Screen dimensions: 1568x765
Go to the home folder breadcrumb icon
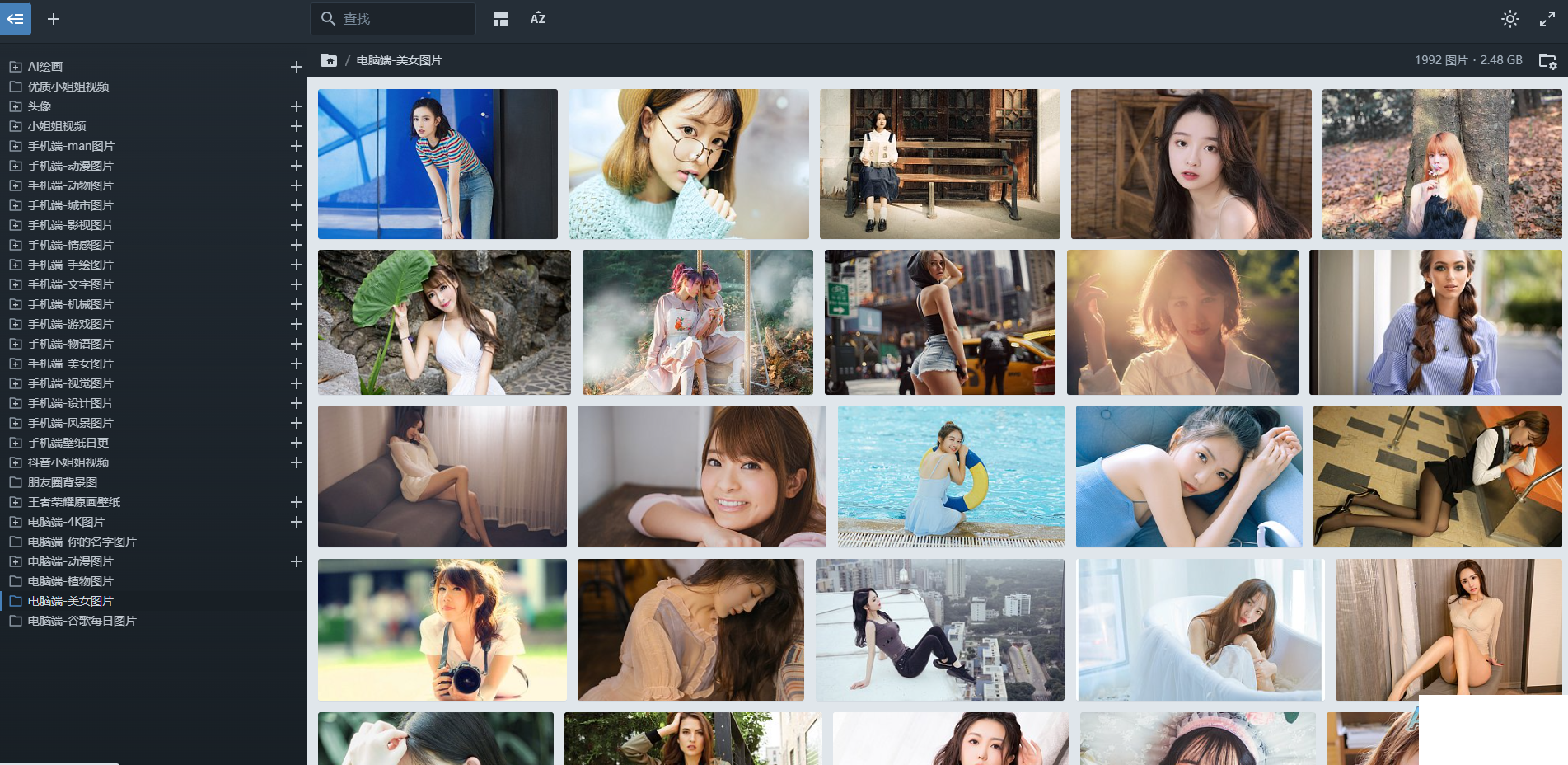(329, 60)
